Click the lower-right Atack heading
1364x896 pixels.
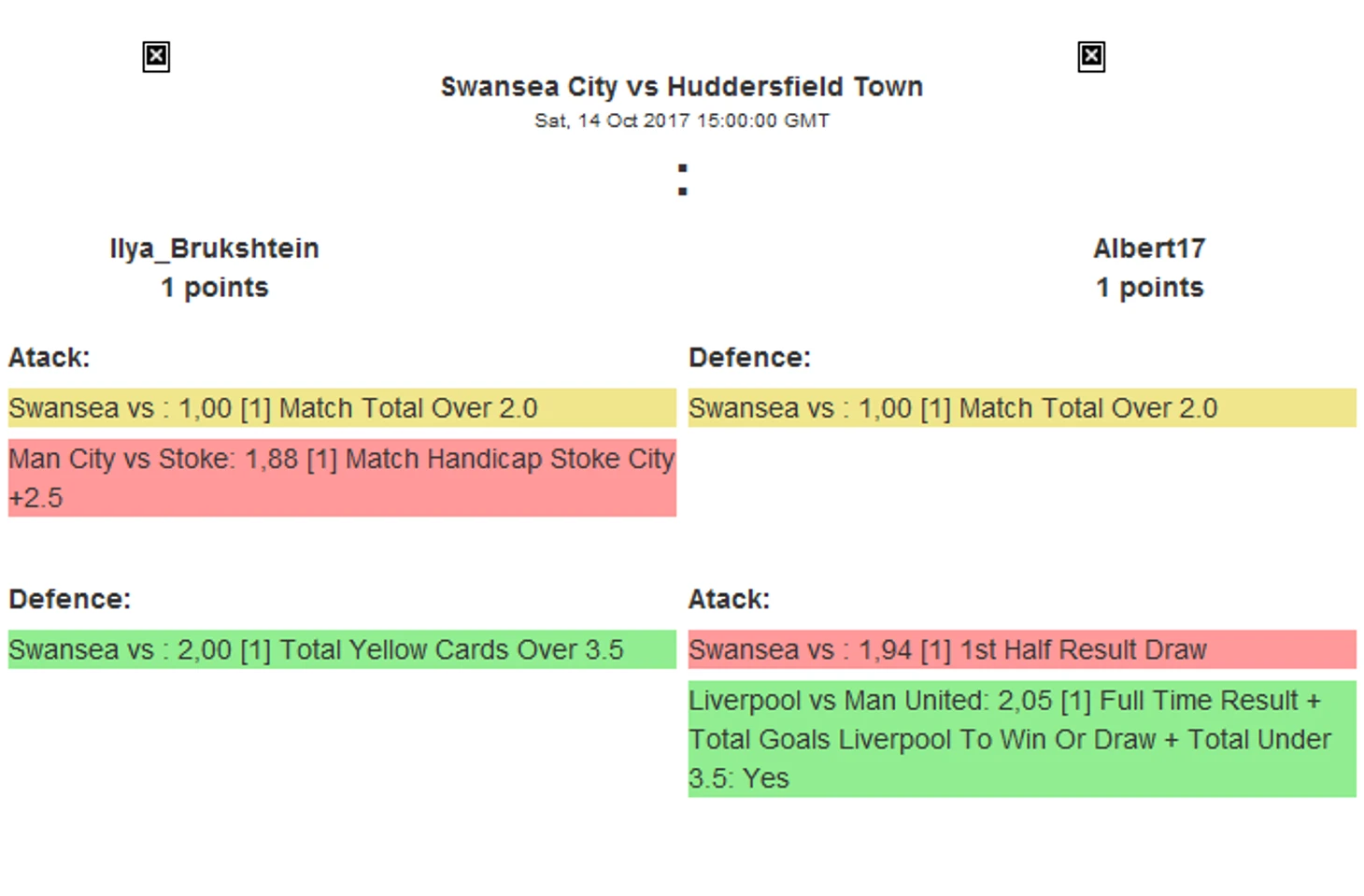(x=729, y=599)
